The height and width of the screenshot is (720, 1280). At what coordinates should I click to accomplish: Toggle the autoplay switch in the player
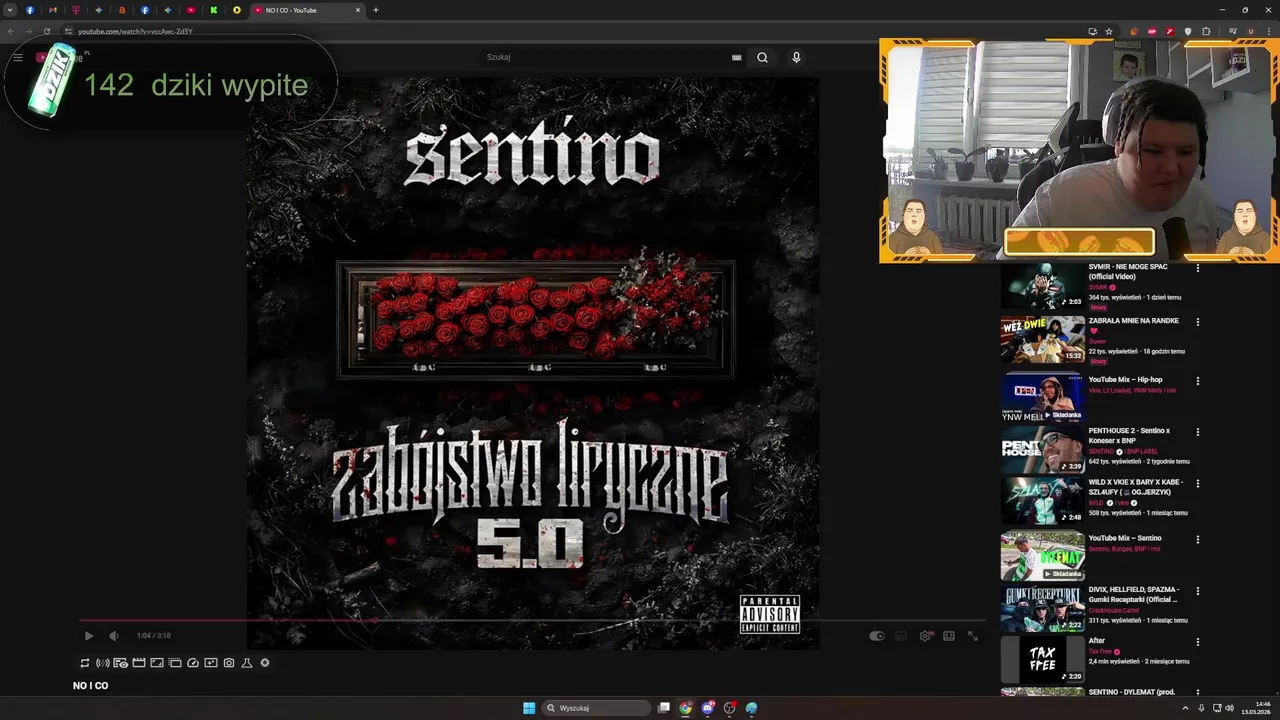pos(877,636)
